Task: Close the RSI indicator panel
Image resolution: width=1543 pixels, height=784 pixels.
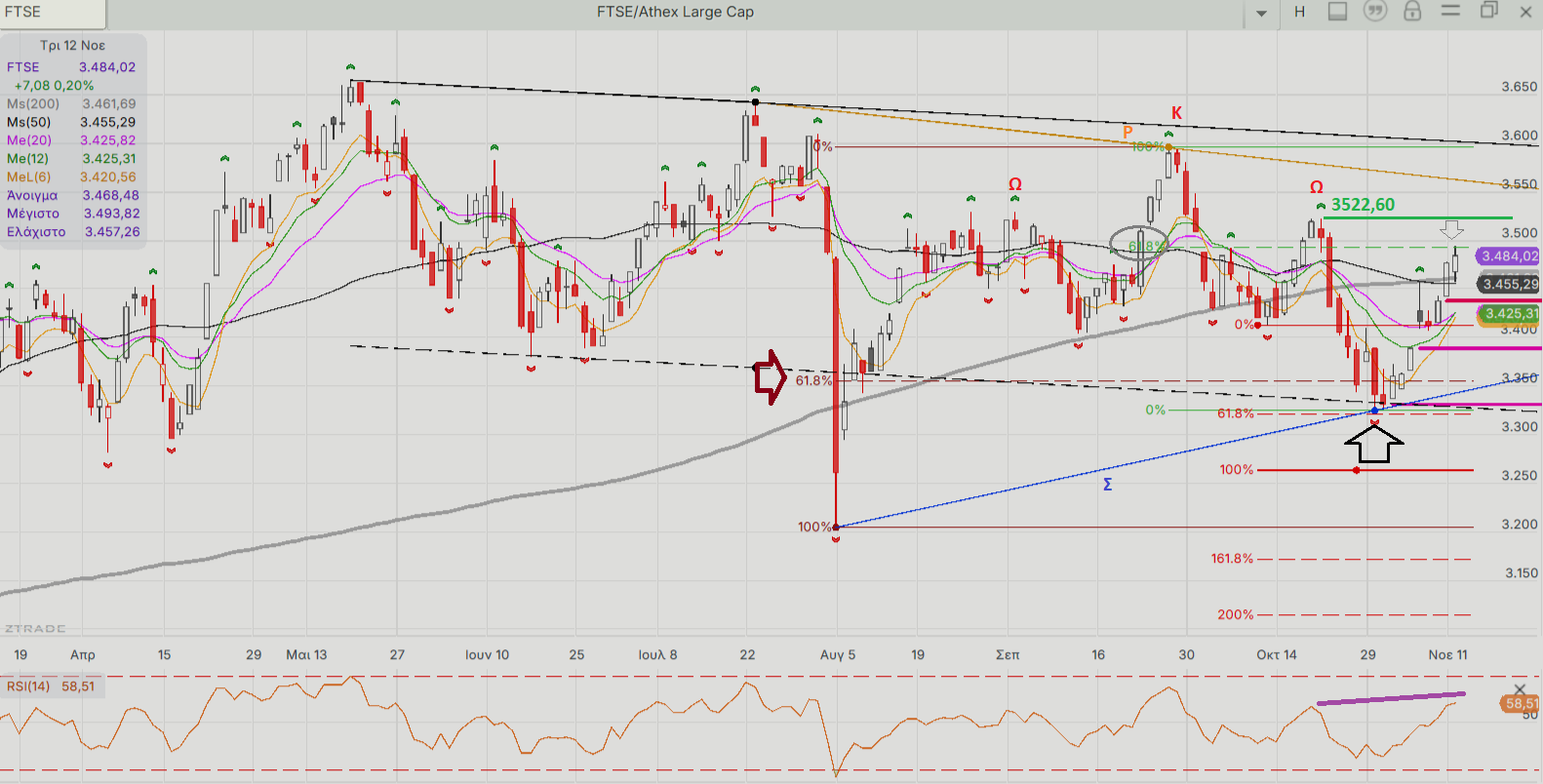Action: coord(1519,689)
